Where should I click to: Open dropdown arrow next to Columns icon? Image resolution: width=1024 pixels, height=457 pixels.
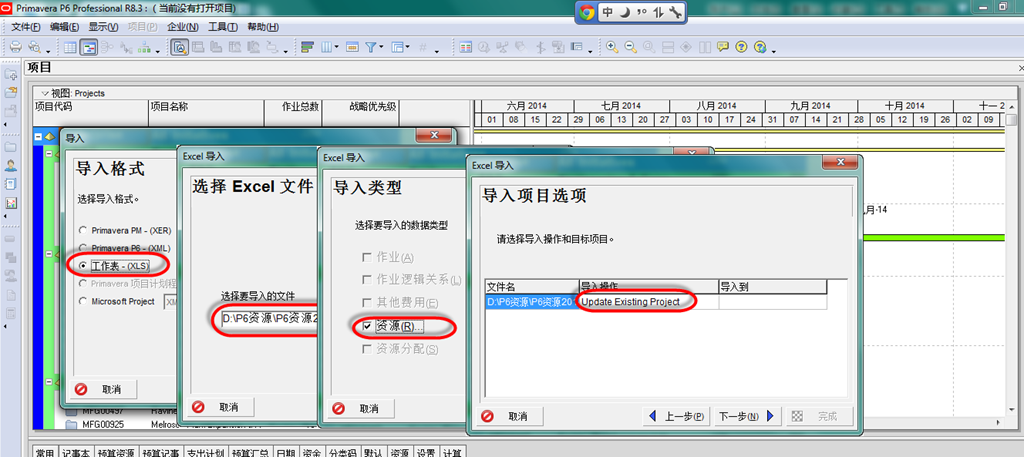[x=337, y=48]
